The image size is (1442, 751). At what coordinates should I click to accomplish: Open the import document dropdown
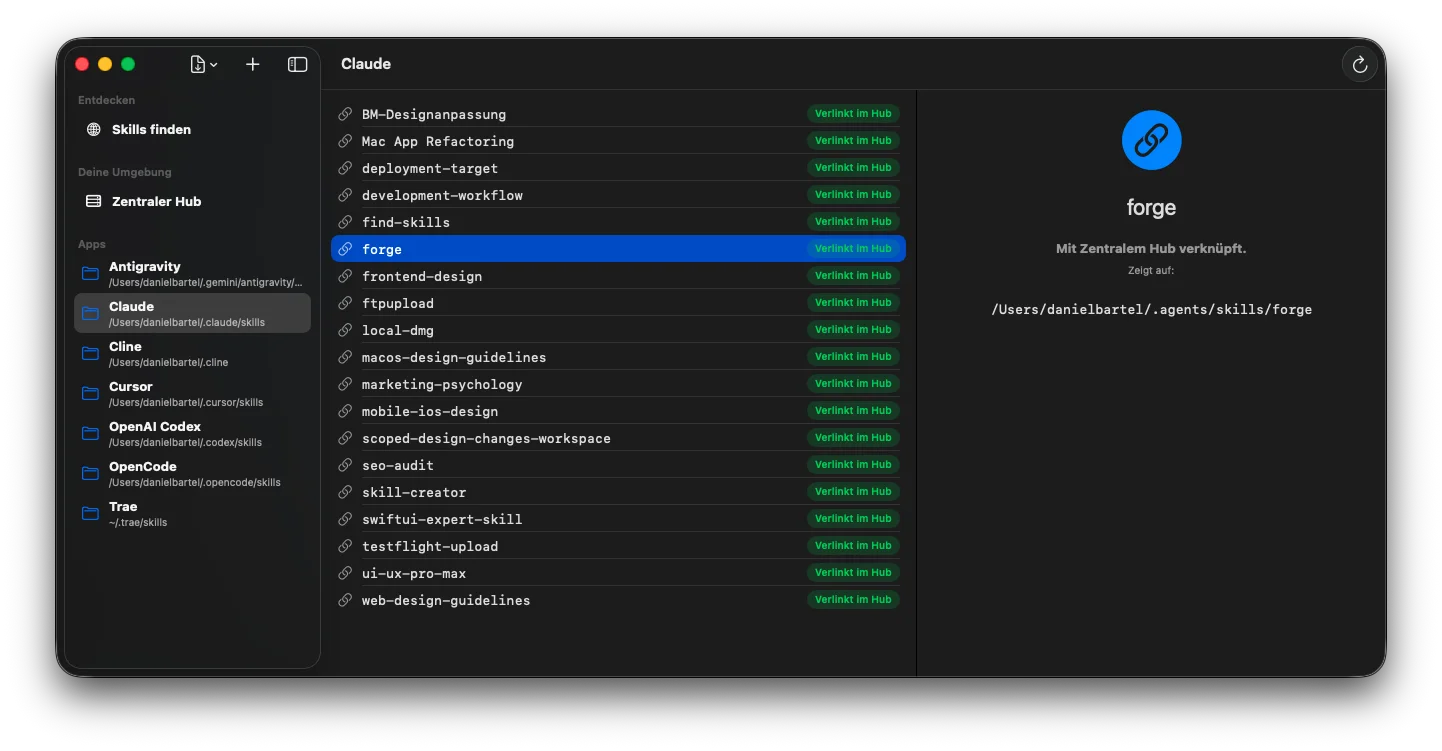pyautogui.click(x=203, y=64)
